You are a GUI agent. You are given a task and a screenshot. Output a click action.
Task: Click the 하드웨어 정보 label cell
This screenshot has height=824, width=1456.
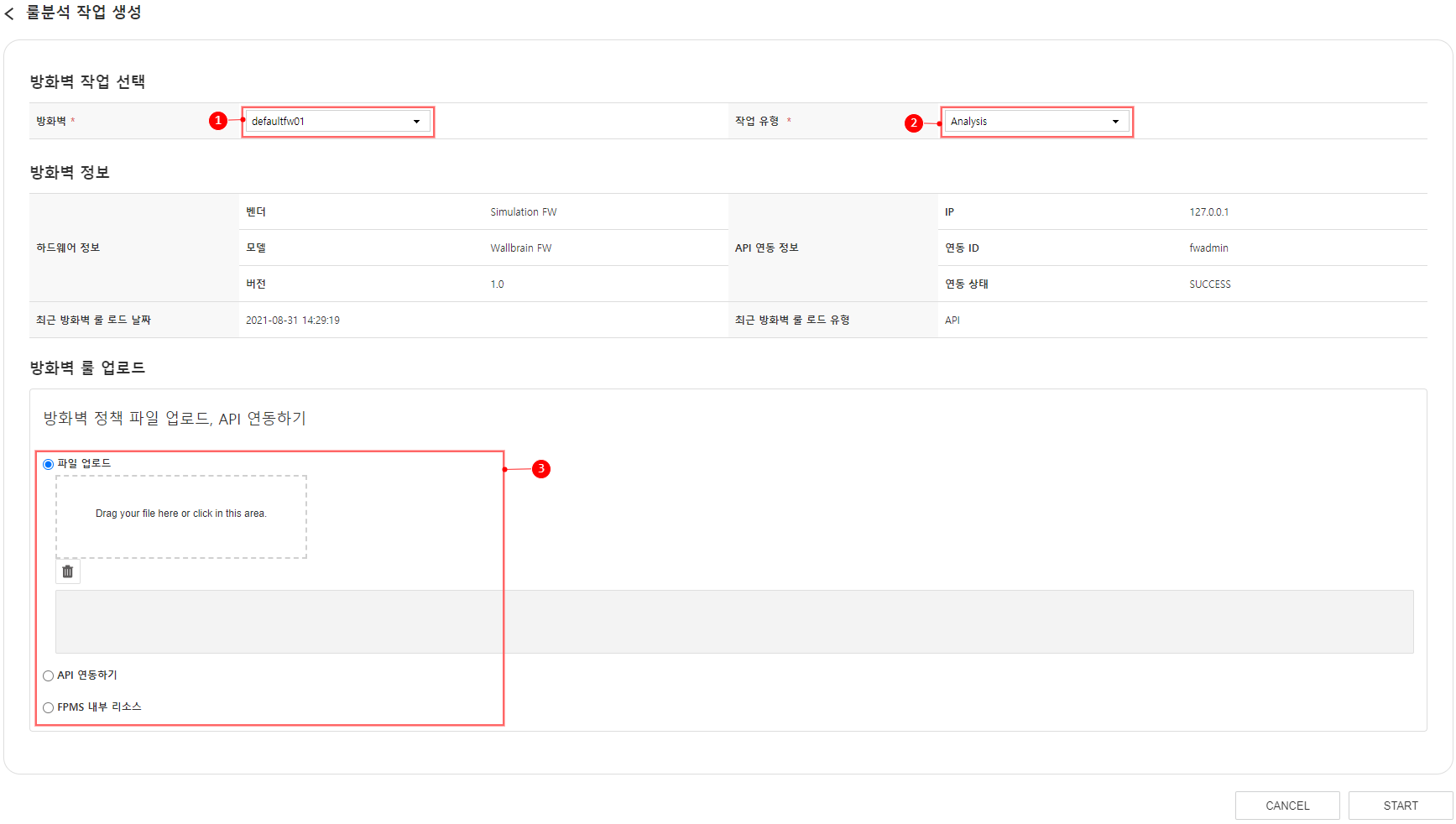click(134, 248)
